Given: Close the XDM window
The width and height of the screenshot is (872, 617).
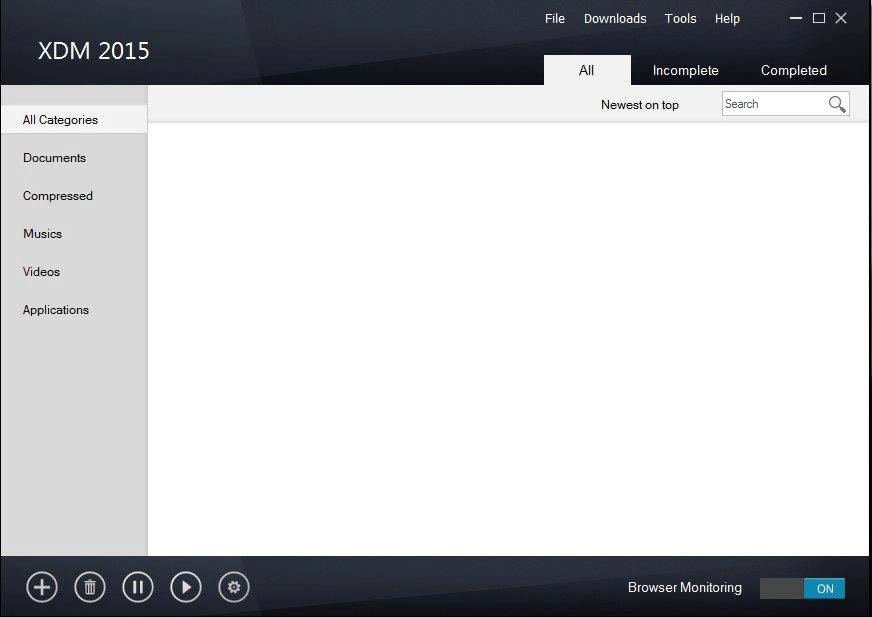Looking at the screenshot, I should (841, 18).
